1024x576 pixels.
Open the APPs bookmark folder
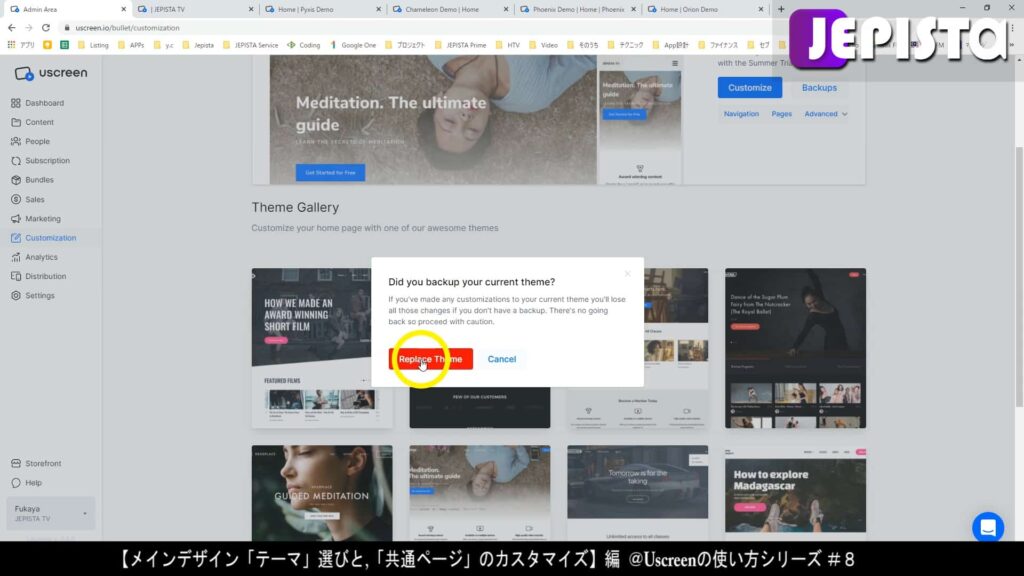point(131,45)
